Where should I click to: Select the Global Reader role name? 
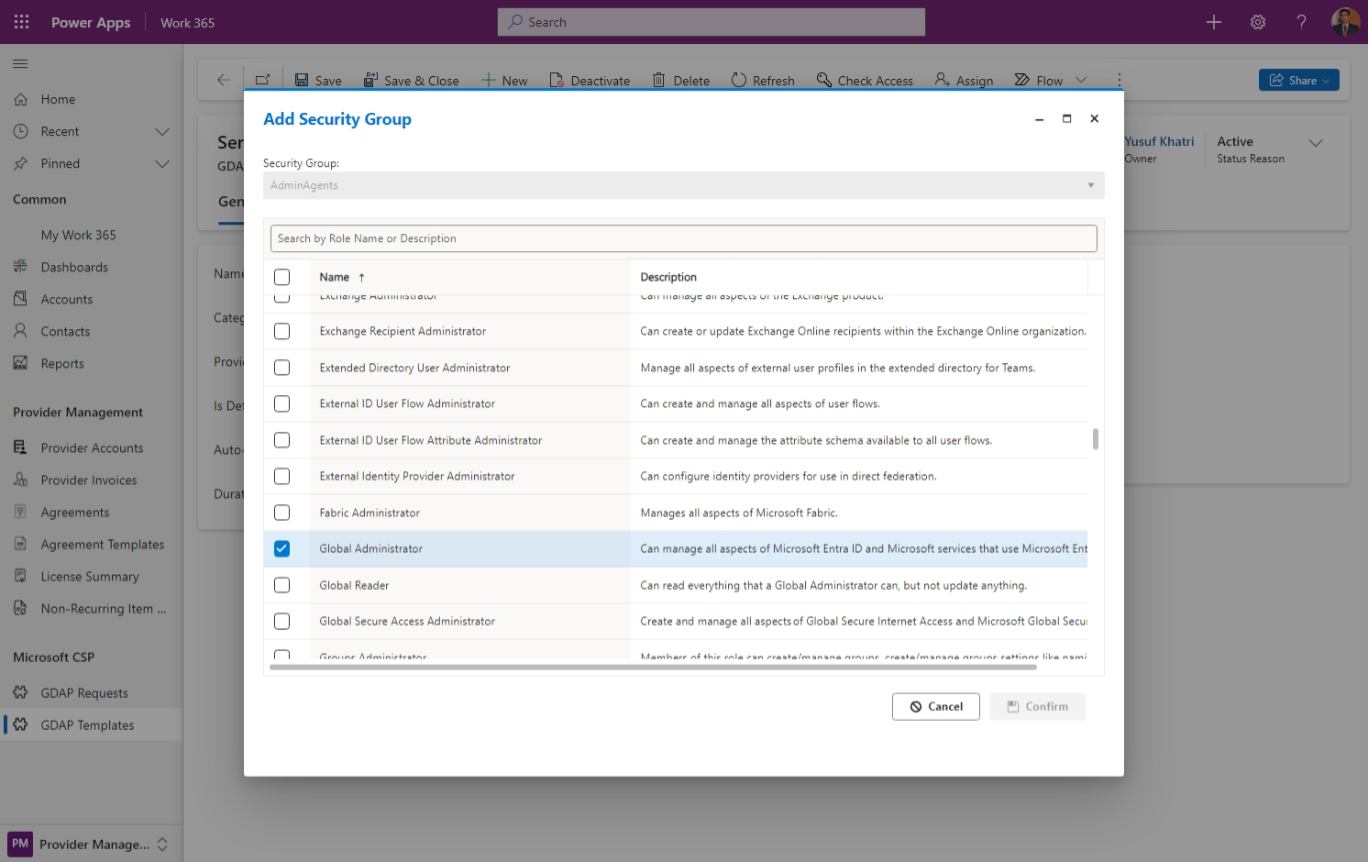(x=354, y=585)
